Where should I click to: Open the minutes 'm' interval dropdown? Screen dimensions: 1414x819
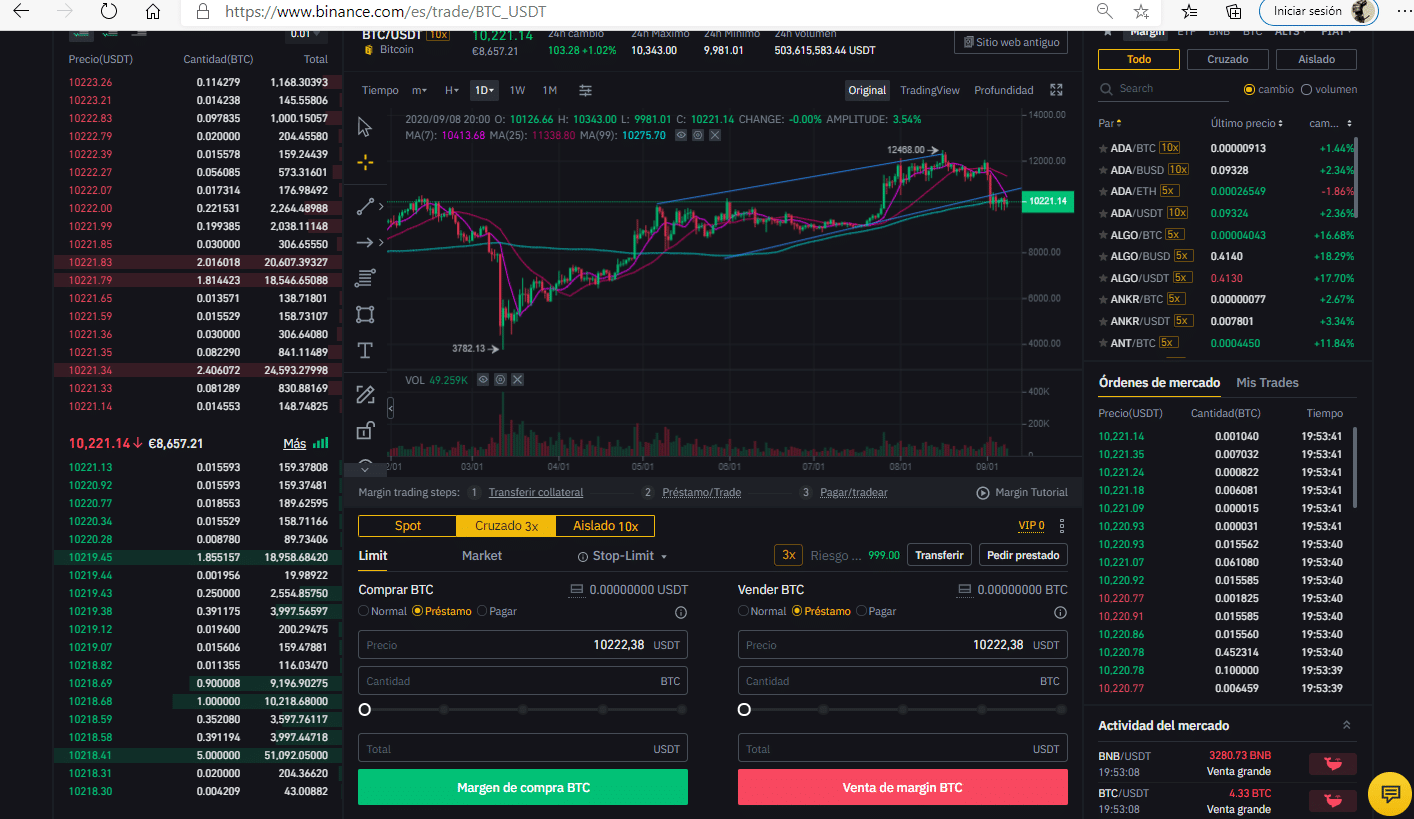pos(419,90)
